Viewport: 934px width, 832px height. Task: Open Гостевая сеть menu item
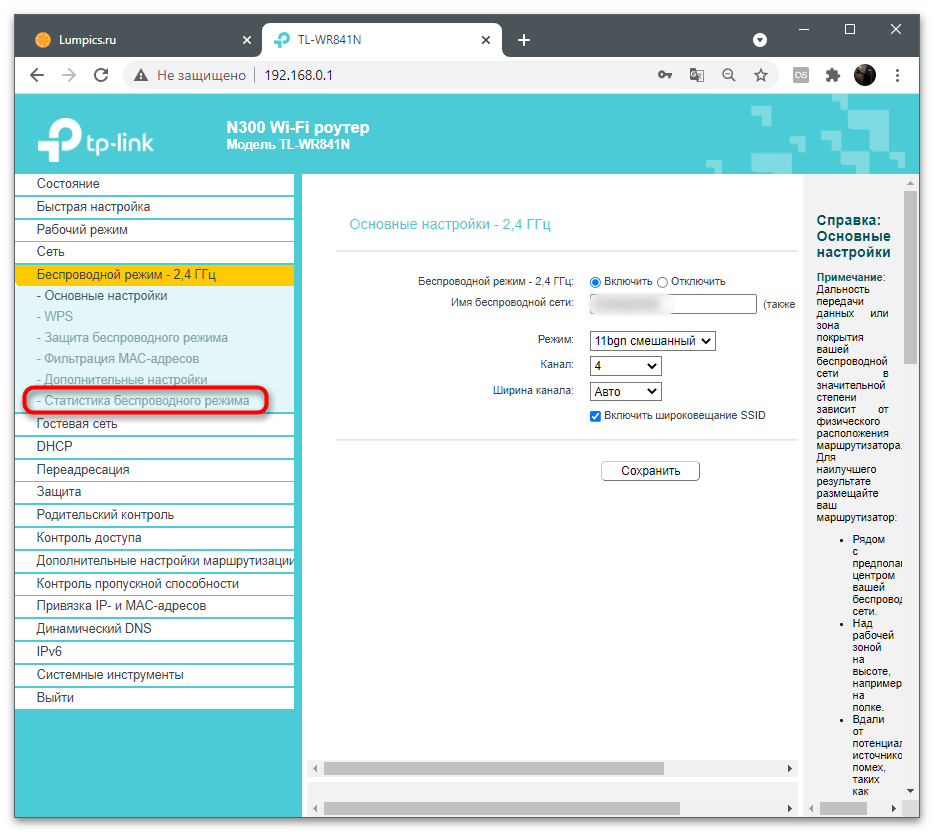154,424
